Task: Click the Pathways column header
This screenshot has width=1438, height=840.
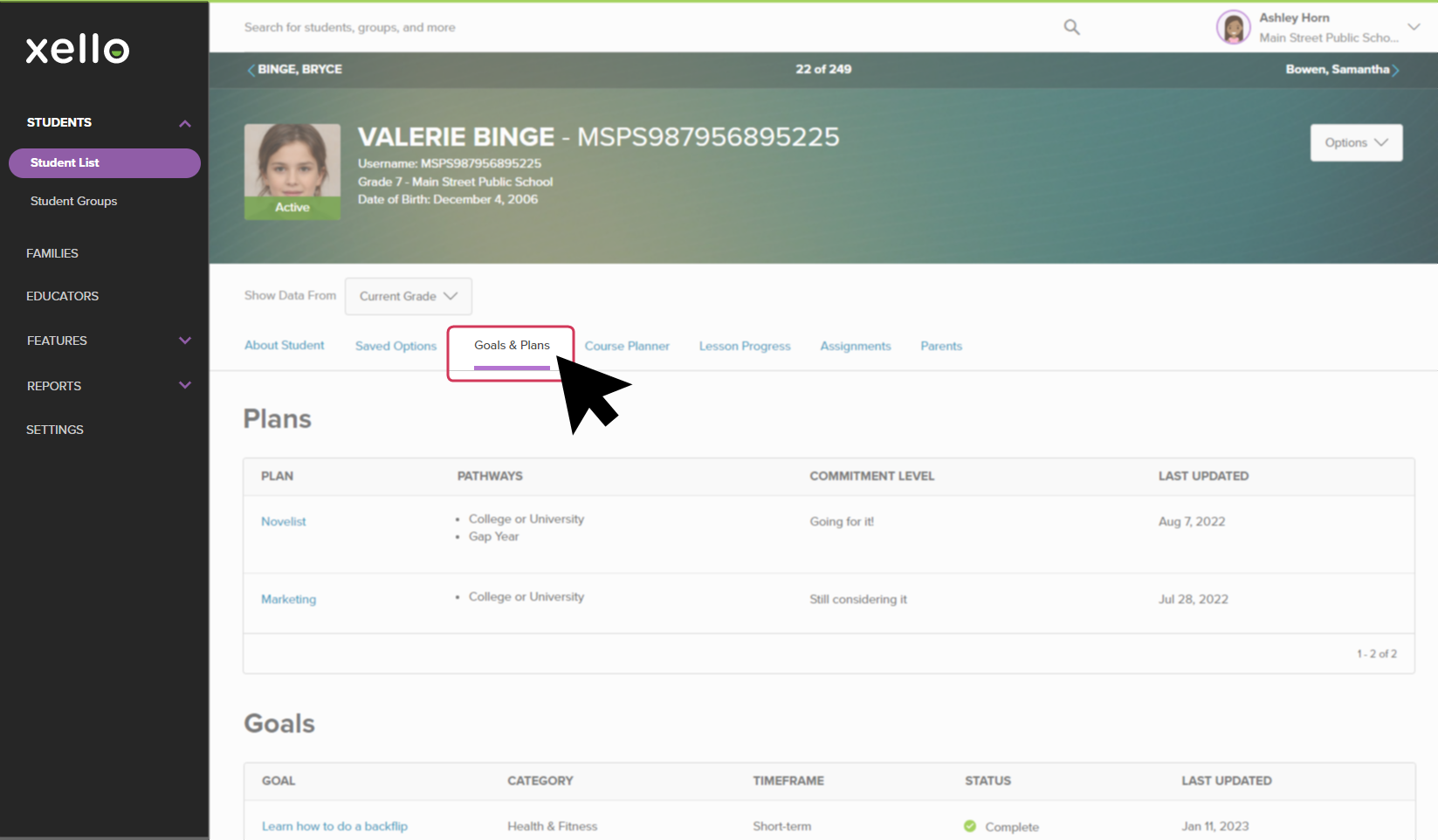Action: click(x=490, y=476)
